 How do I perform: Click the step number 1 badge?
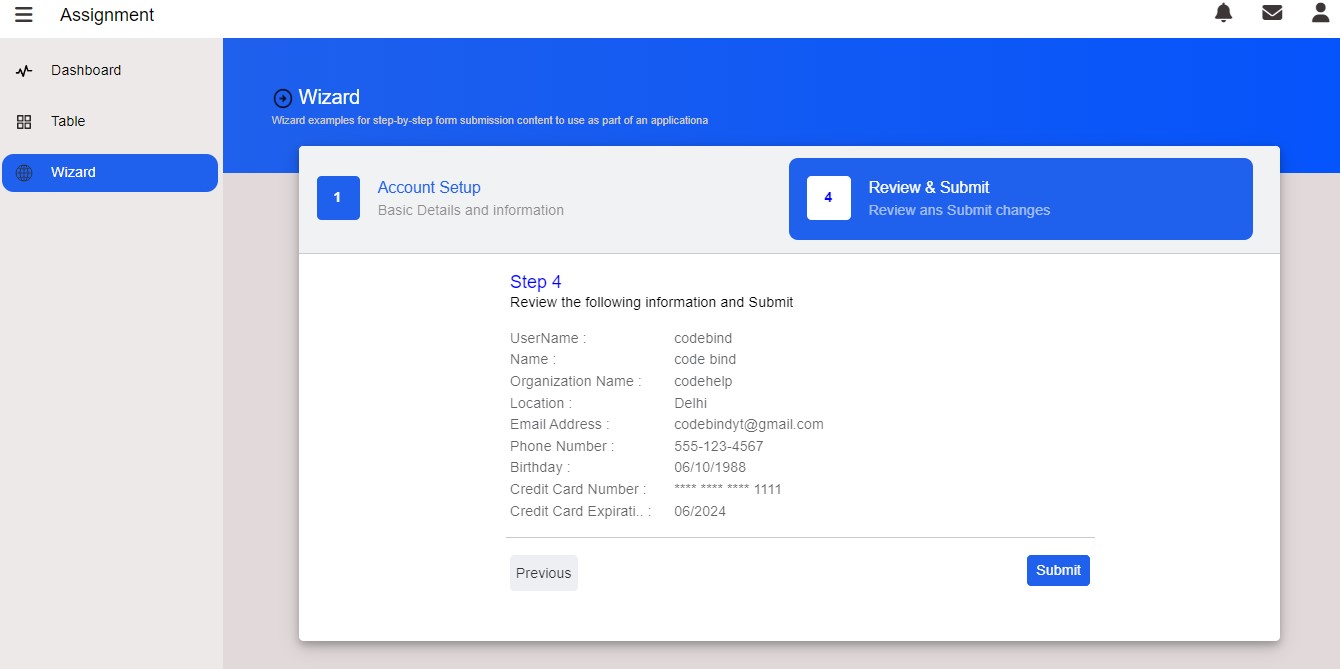click(x=338, y=198)
